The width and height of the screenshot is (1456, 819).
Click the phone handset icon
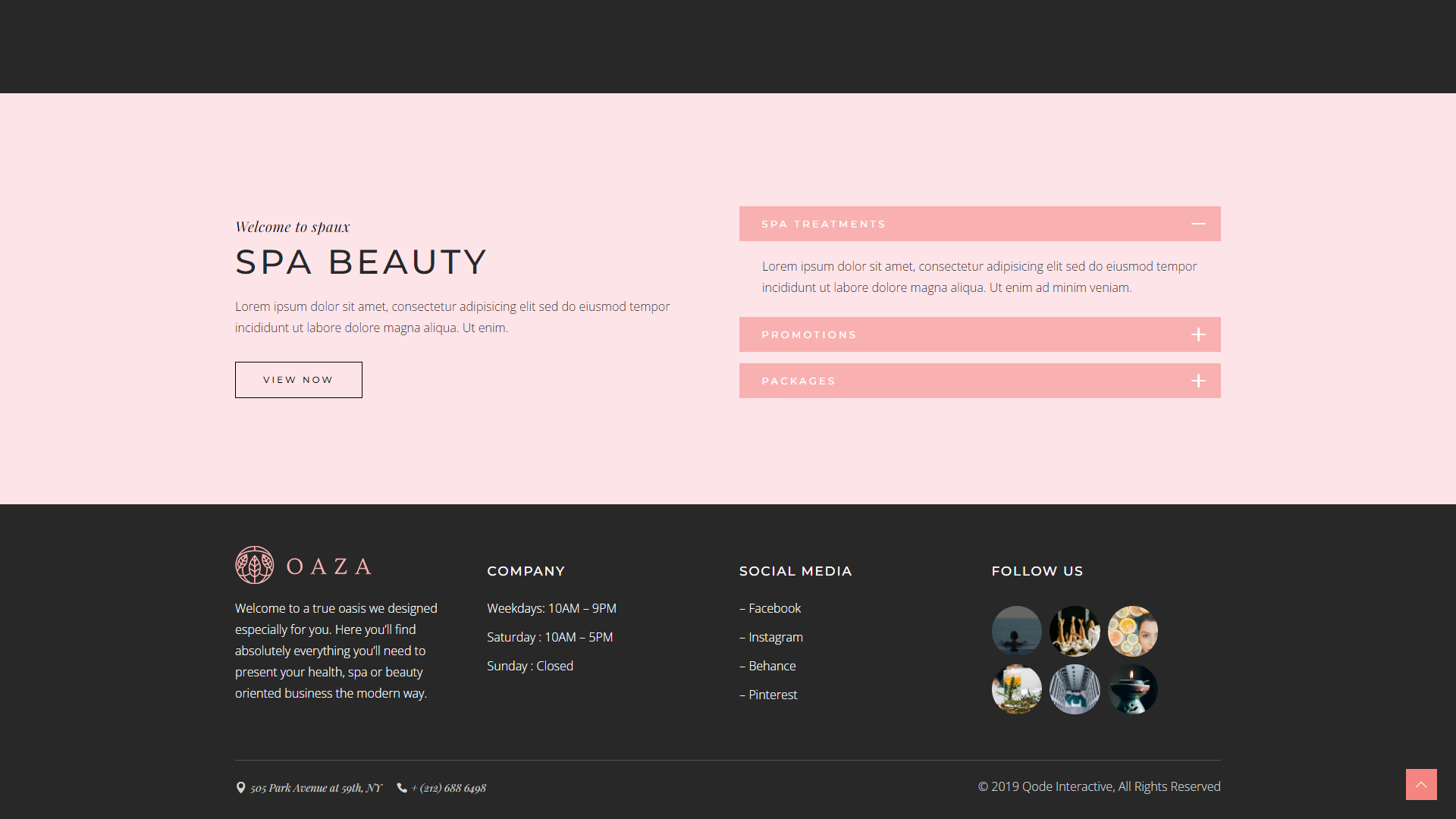coord(402,788)
